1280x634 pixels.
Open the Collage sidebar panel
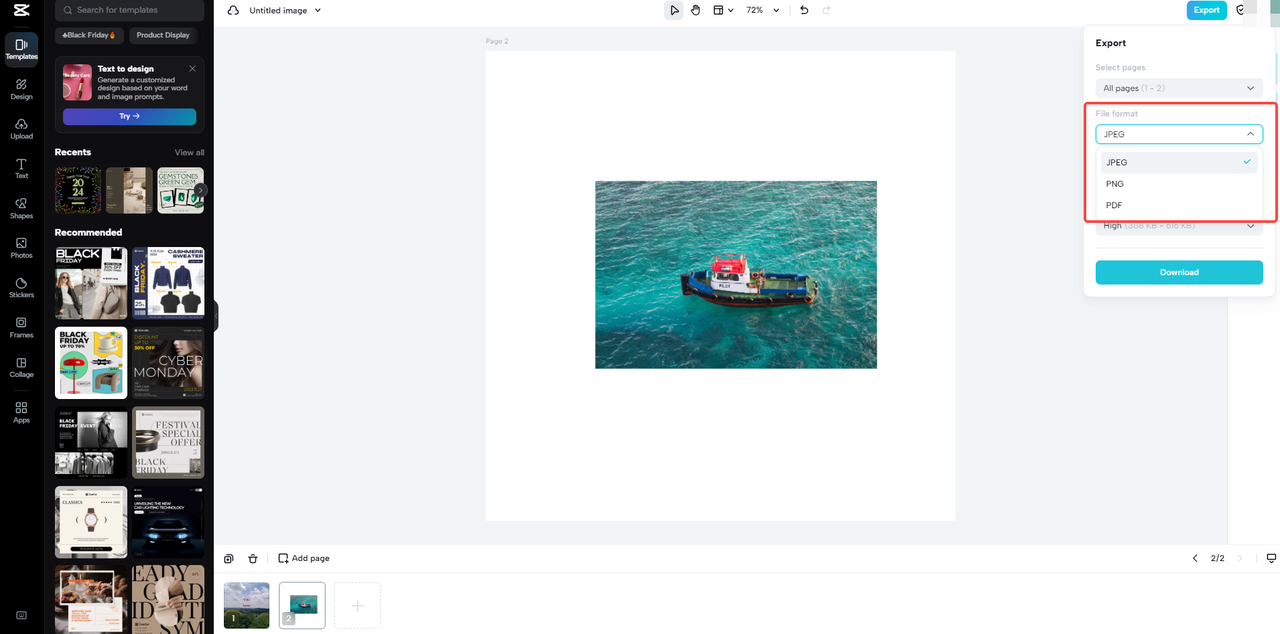tap(21, 367)
